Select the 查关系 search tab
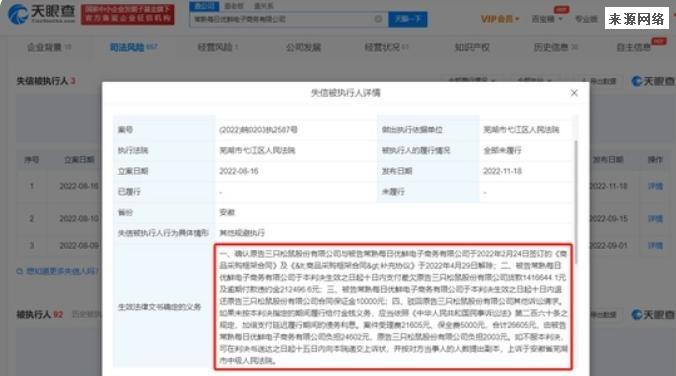Viewport: 676px width, 376px height. pos(263,6)
